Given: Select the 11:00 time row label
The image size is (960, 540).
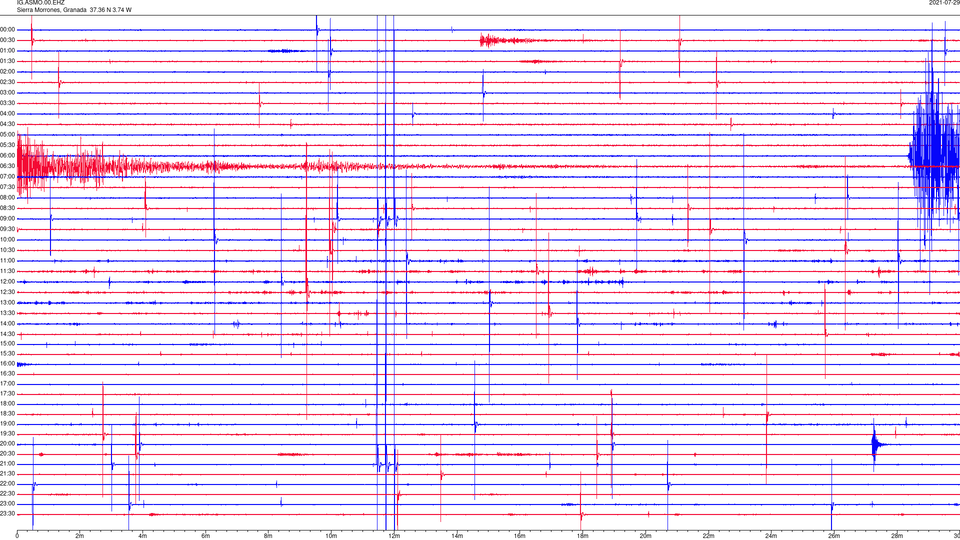Looking at the screenshot, I should tap(7, 260).
